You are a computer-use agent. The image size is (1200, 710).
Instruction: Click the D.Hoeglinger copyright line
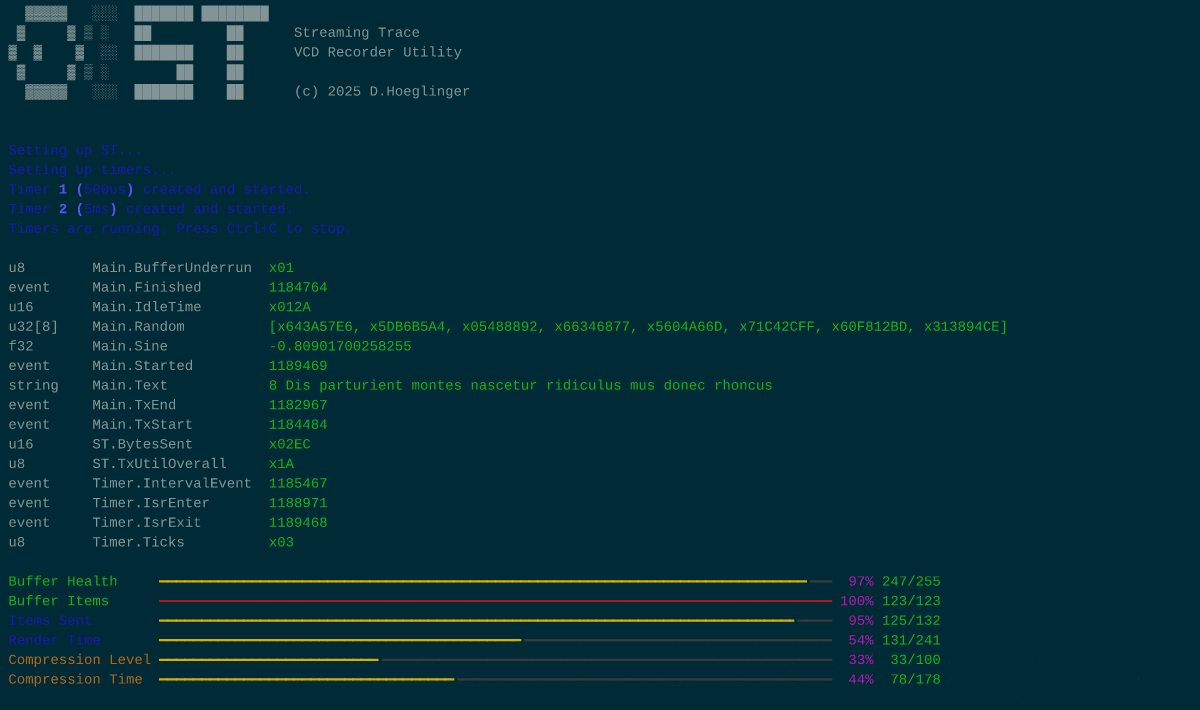(382, 92)
